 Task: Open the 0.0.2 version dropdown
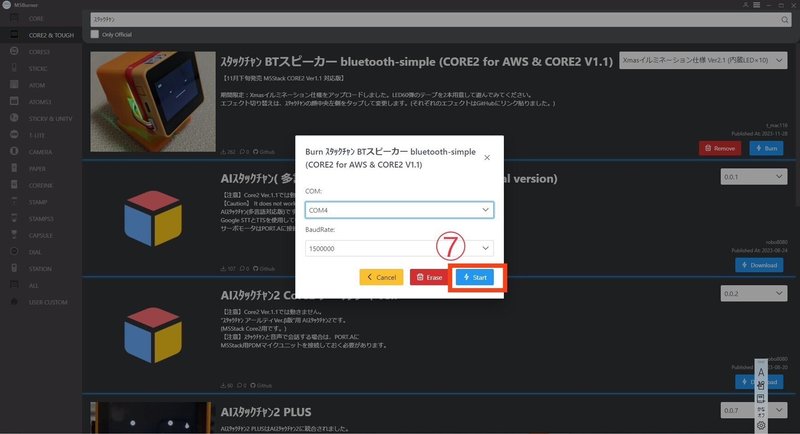tap(754, 294)
